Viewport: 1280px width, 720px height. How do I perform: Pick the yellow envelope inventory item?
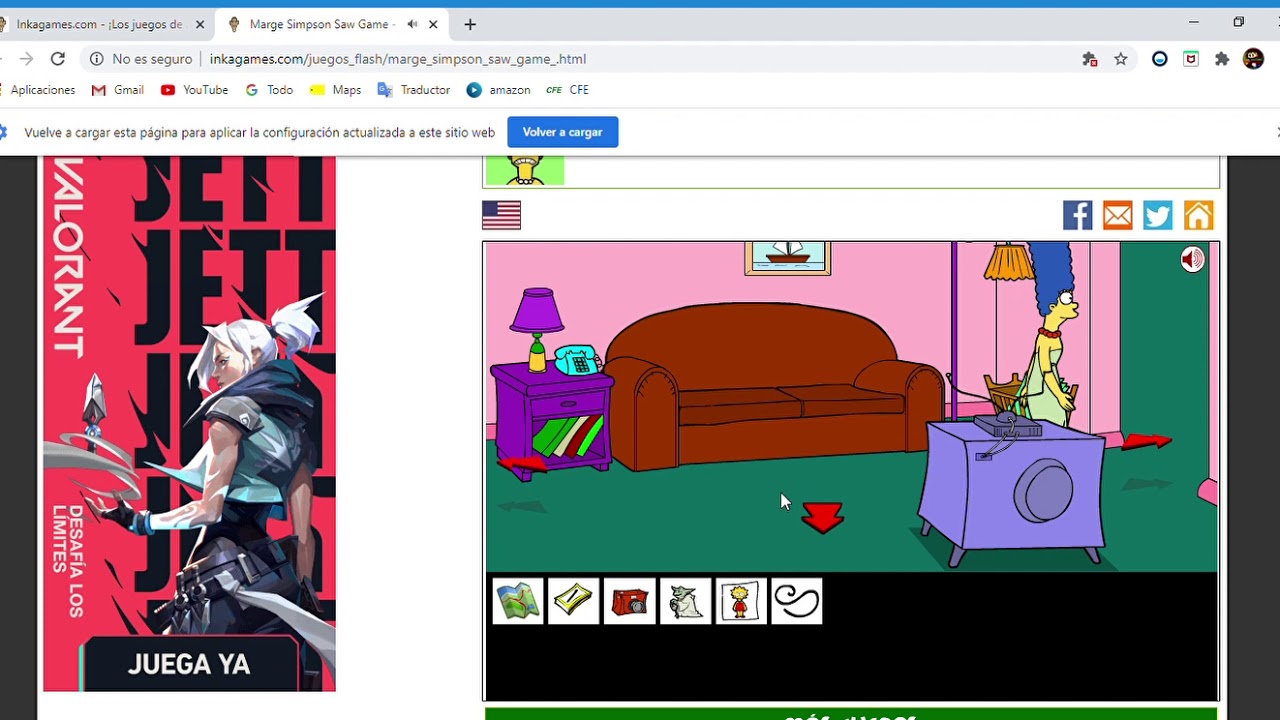point(574,601)
